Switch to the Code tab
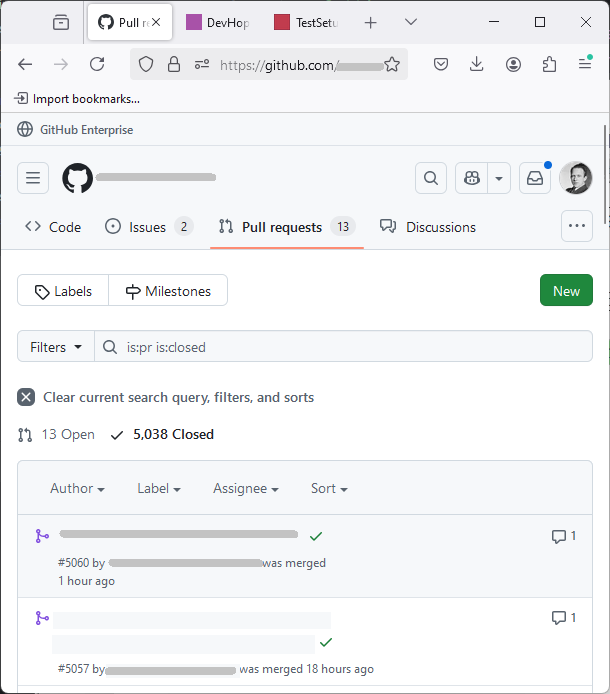The image size is (610, 694). pos(53,227)
